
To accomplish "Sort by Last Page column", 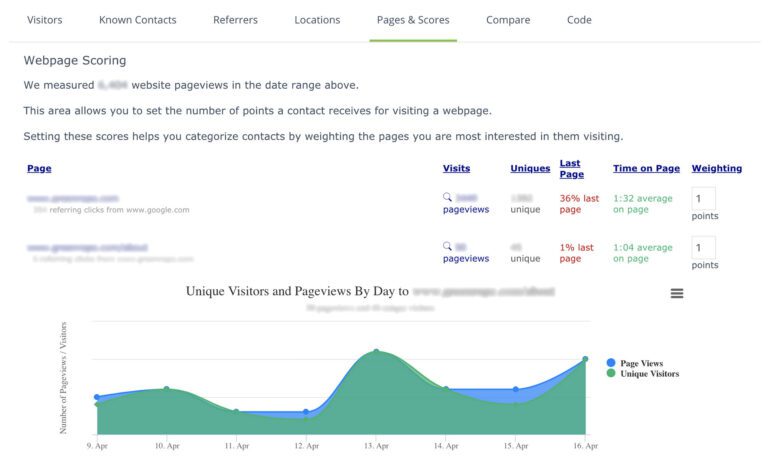I will tap(570, 169).
